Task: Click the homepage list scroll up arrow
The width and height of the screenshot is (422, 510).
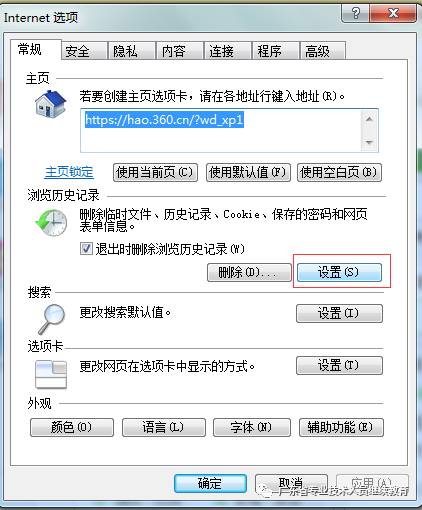Action: pos(369,119)
